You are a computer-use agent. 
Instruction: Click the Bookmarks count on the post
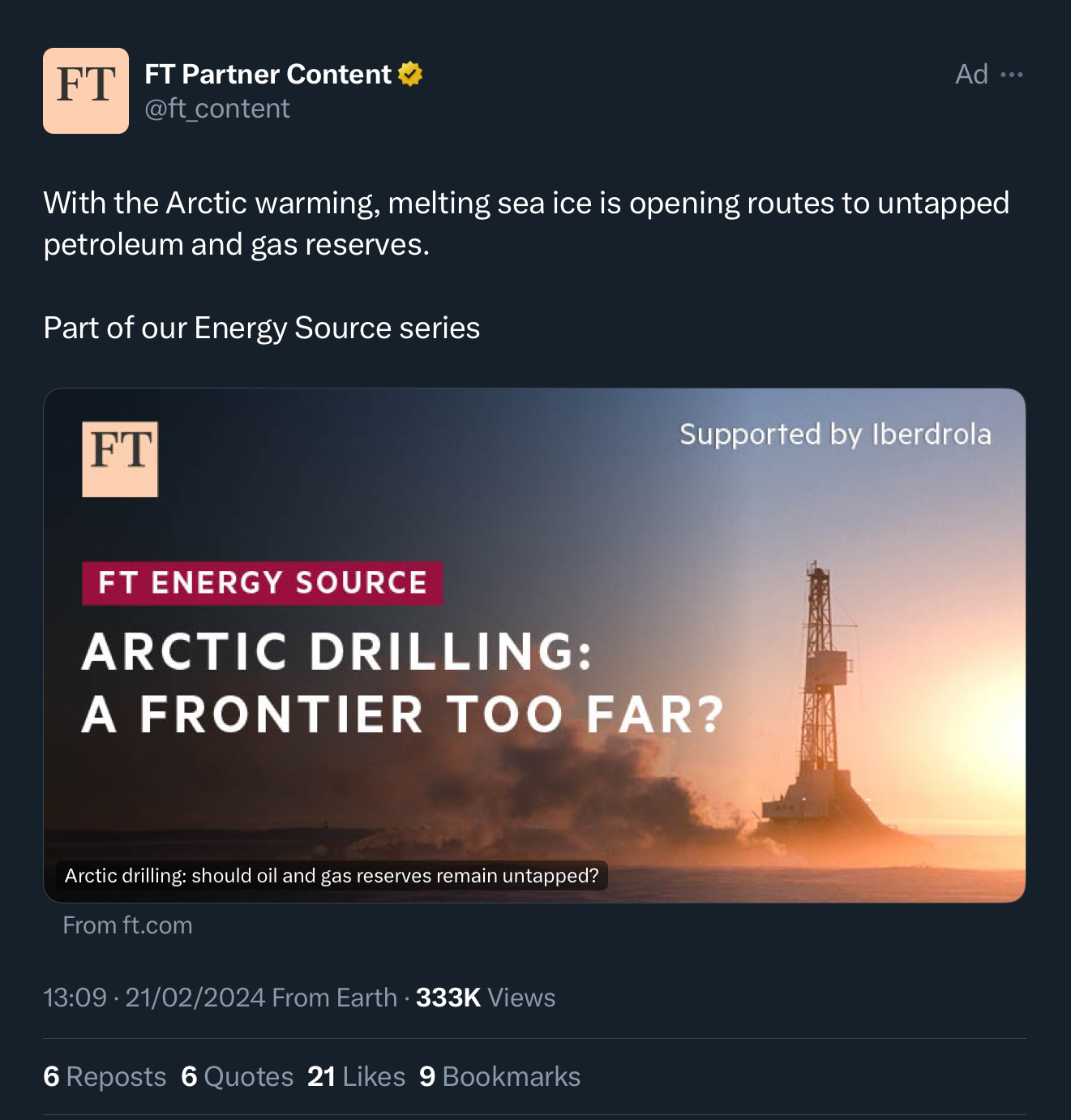tap(499, 1076)
